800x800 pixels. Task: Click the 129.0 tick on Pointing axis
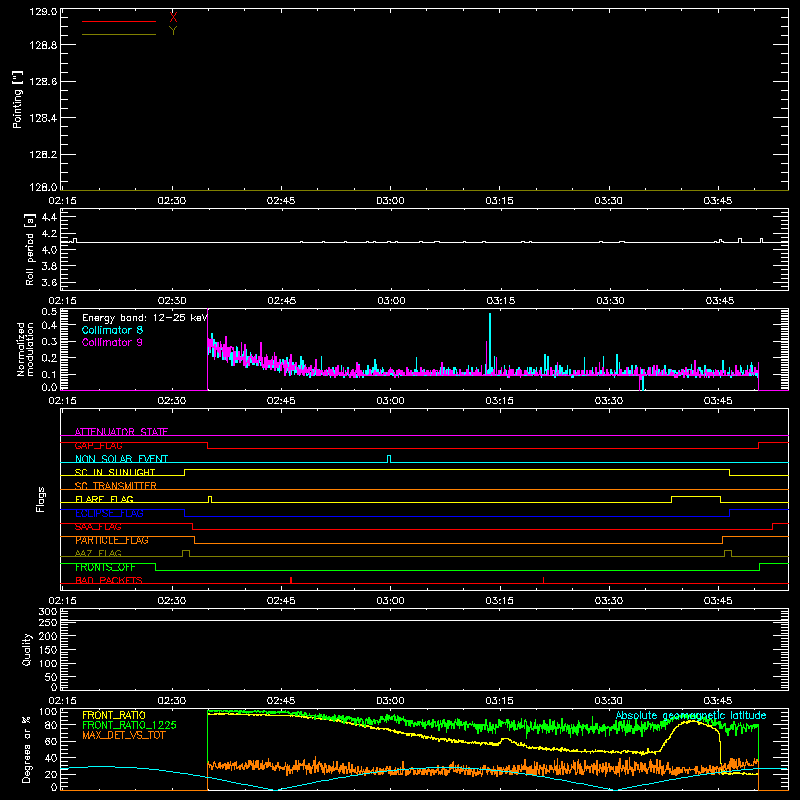(43, 12)
